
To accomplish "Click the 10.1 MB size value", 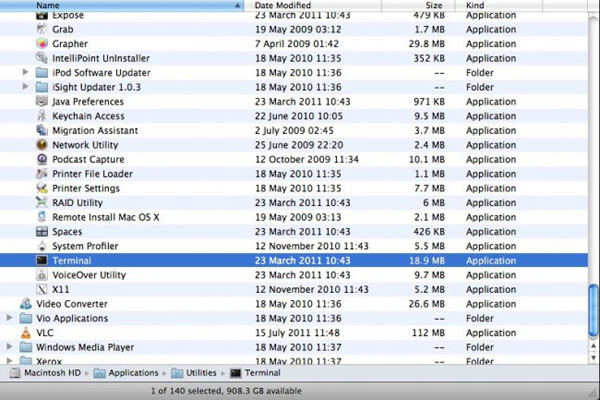I will [427, 160].
